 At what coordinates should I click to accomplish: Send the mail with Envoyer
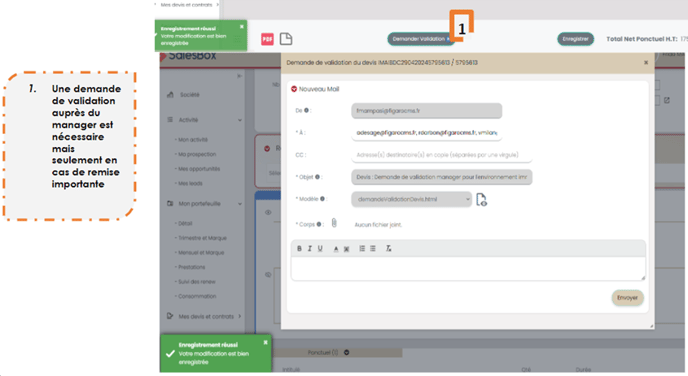(x=627, y=298)
